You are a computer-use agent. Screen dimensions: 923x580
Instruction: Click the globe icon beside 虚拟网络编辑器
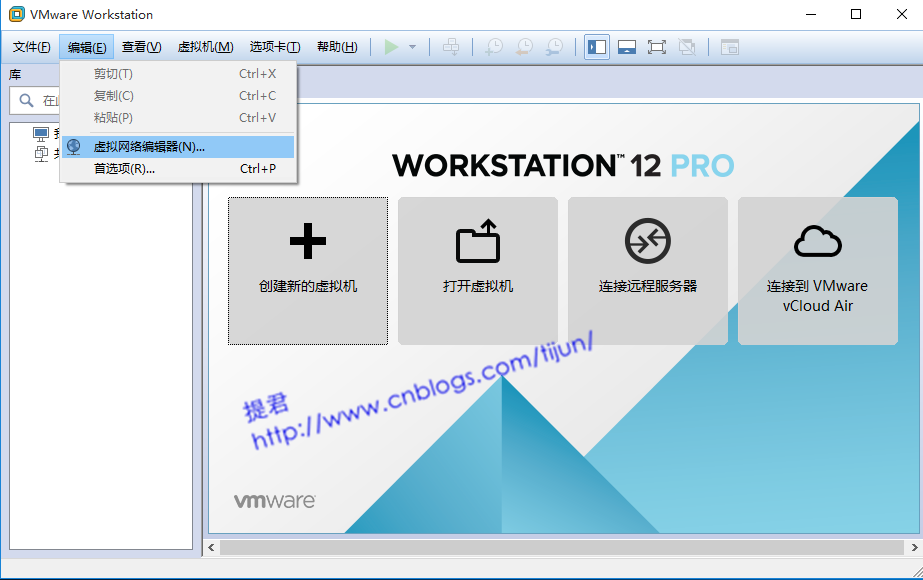pos(74,147)
